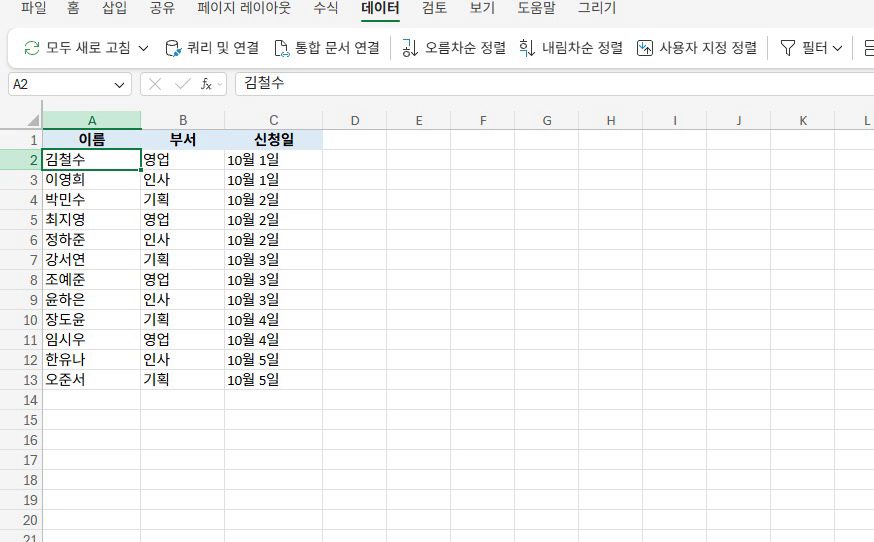This screenshot has width=874, height=542.
Task: Select 신청일 cell in 장도윤 row
Action: [x=274, y=320]
